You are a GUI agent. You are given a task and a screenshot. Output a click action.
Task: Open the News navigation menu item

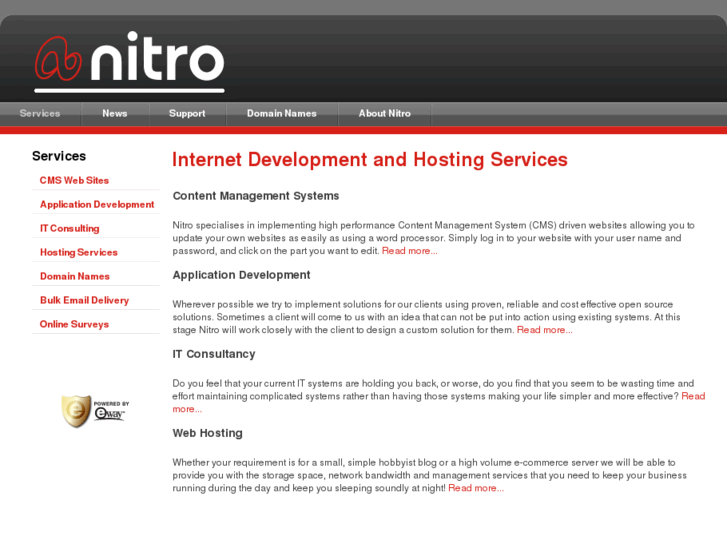pyautogui.click(x=115, y=114)
